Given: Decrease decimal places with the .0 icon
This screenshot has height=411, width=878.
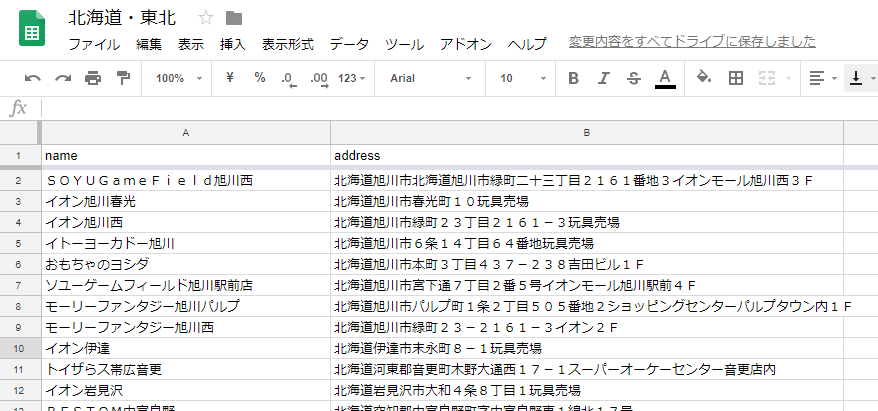Looking at the screenshot, I should click(289, 79).
